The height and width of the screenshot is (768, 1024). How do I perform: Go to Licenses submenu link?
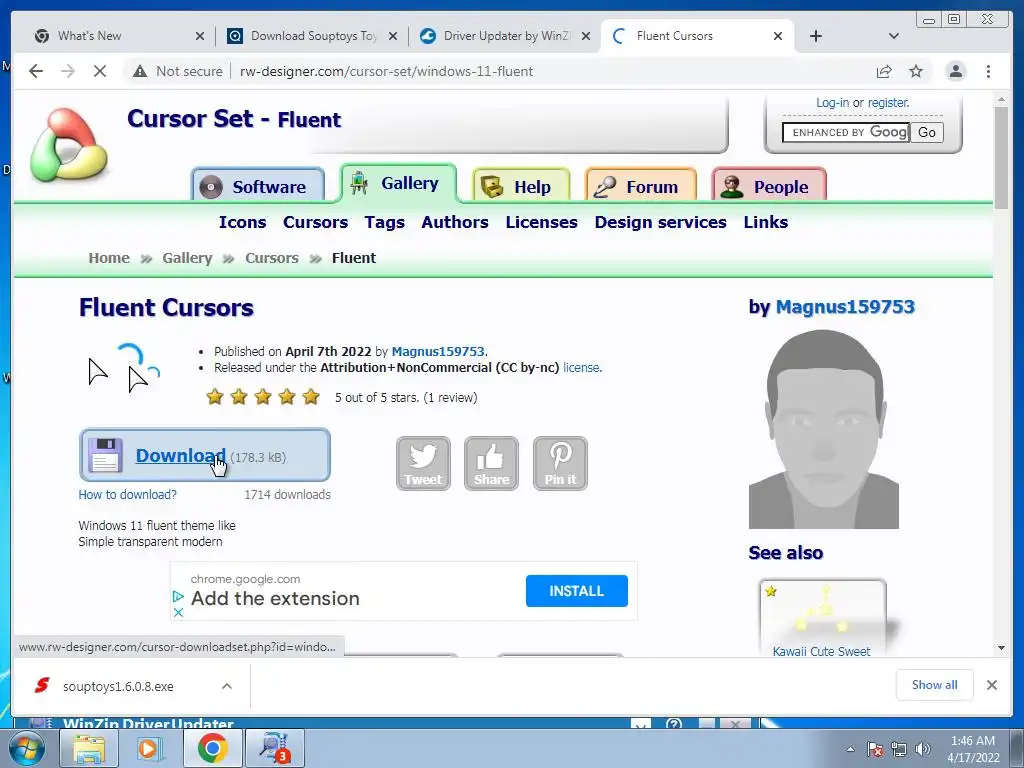(541, 222)
